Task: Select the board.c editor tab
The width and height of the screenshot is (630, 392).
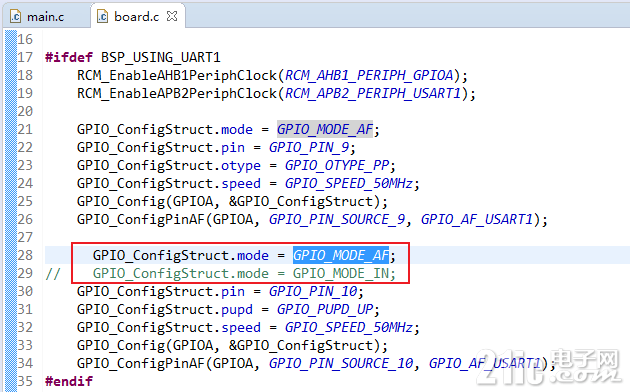Action: (136, 16)
